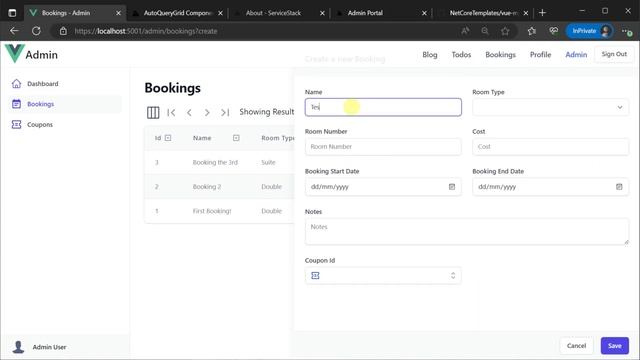Viewport: 640px width, 360px height.
Task: Open browser zoom magnifier icon
Action: (x=485, y=31)
